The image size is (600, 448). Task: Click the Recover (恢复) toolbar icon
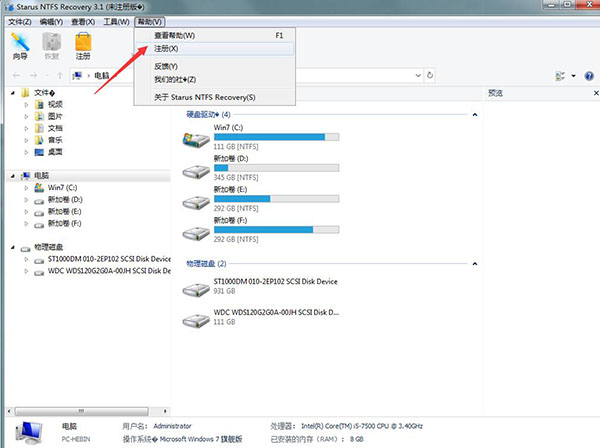(52, 46)
